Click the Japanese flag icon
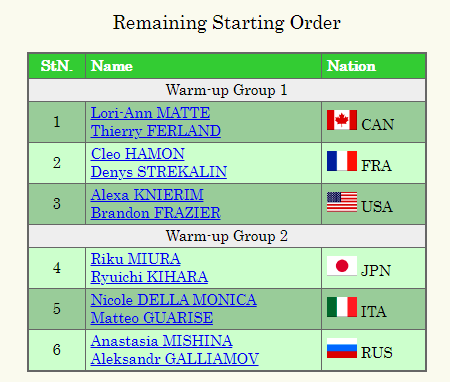The image size is (450, 382). pyautogui.click(x=342, y=266)
